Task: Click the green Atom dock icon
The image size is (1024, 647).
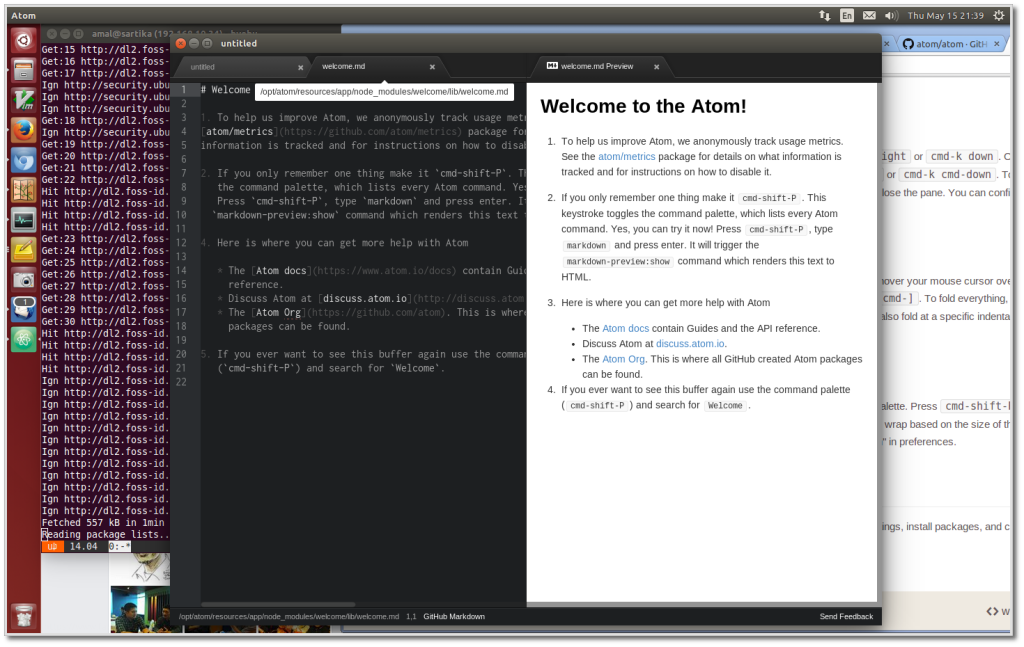Action: coord(24,339)
